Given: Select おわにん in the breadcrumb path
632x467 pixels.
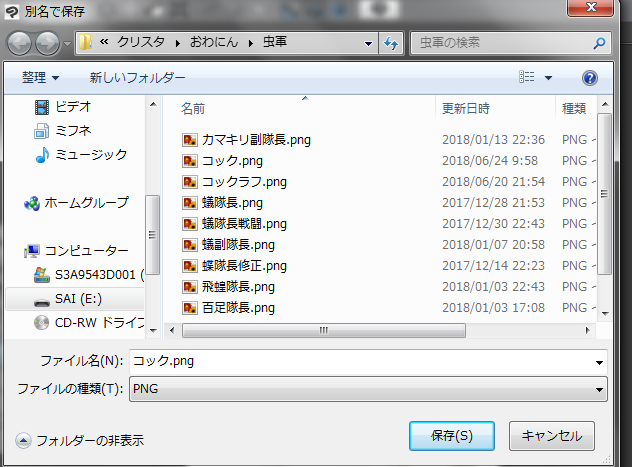Looking at the screenshot, I should point(214,42).
